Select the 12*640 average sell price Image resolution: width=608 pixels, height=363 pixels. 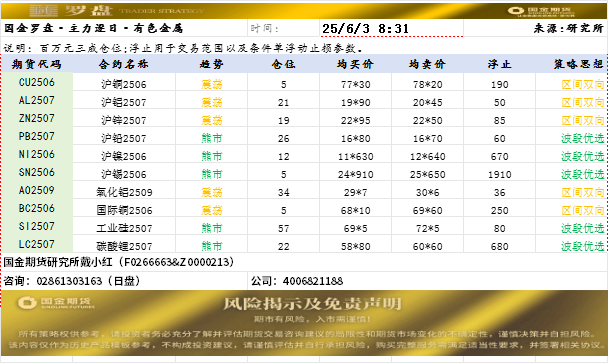coord(427,156)
